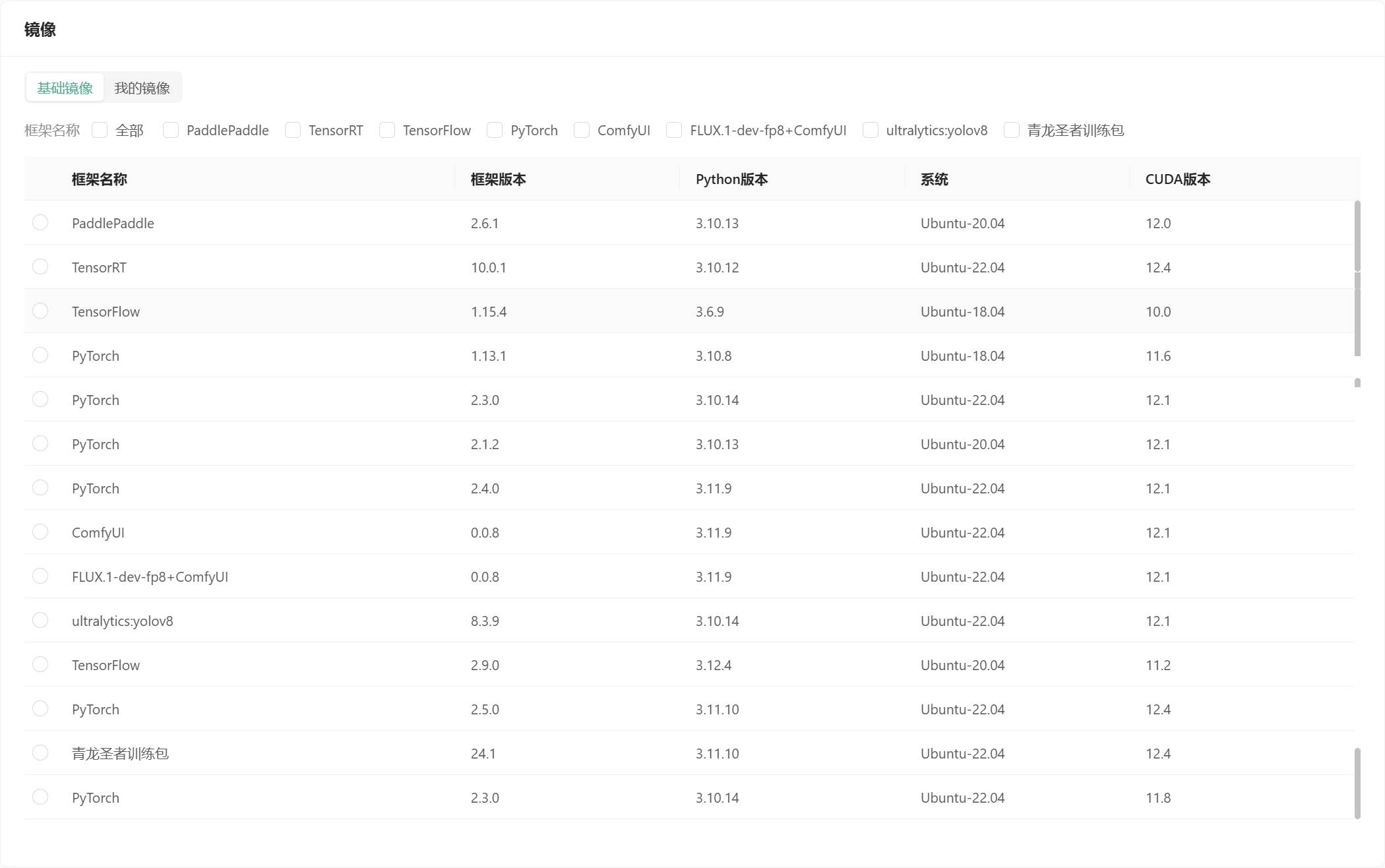Click CUDA 11.8 cell in last row

coord(1157,798)
